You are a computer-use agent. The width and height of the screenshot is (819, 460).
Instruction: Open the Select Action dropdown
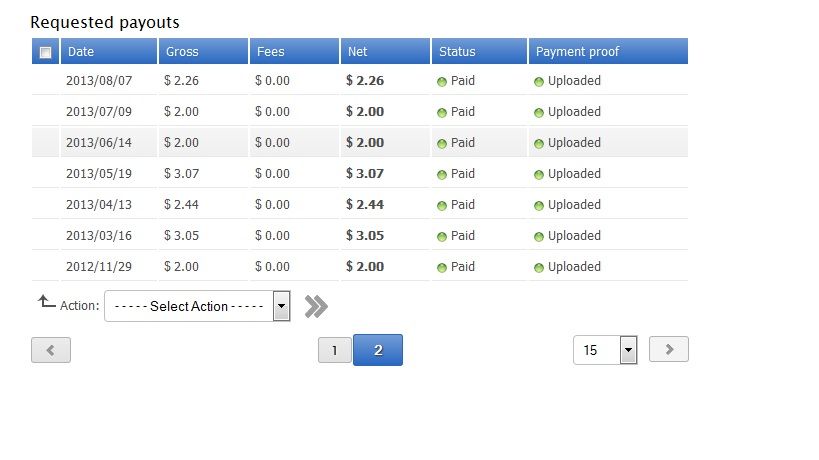(197, 306)
